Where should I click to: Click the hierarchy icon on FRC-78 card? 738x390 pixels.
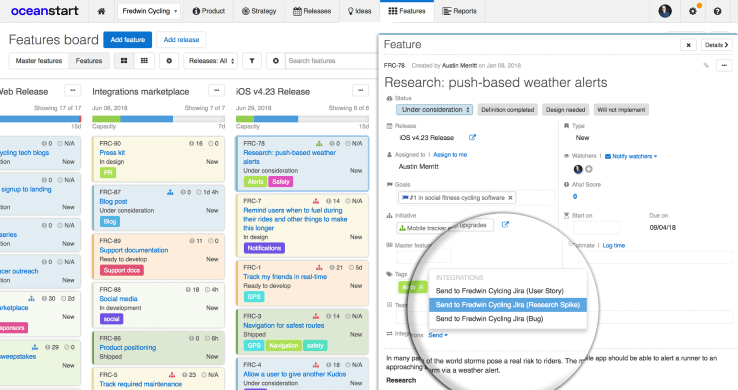coord(319,143)
